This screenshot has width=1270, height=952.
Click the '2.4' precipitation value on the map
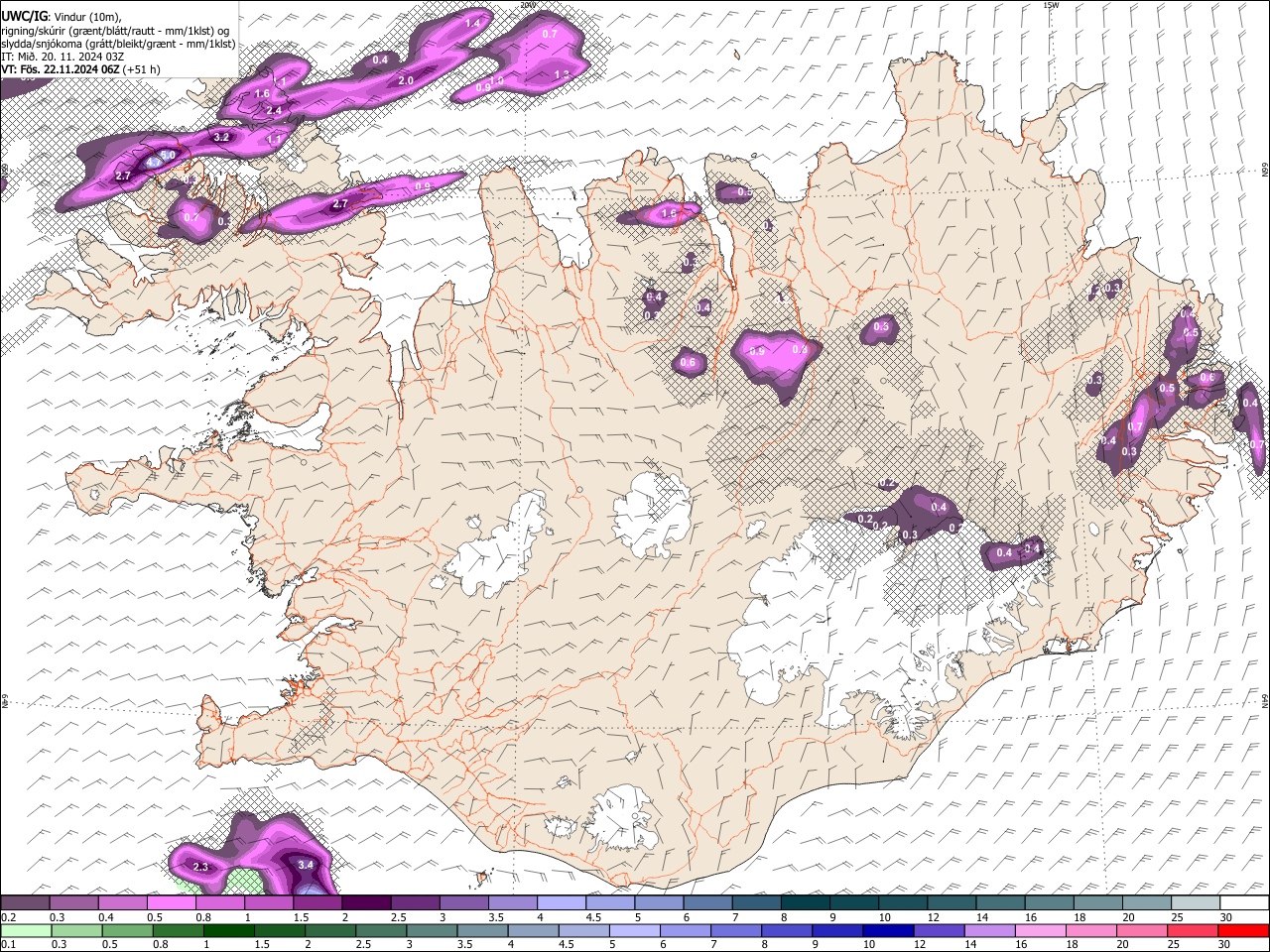click(274, 109)
